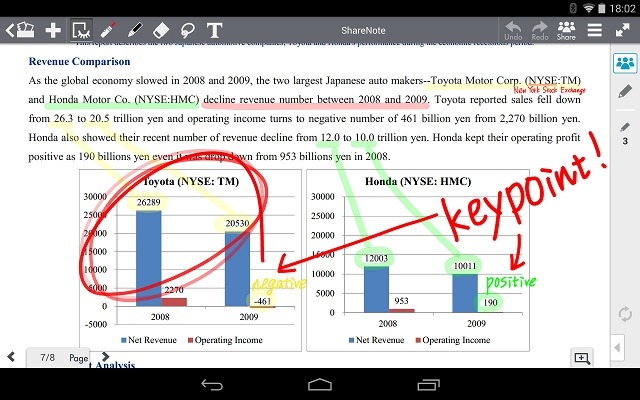
Task: Open the Share option
Action: coord(566,31)
